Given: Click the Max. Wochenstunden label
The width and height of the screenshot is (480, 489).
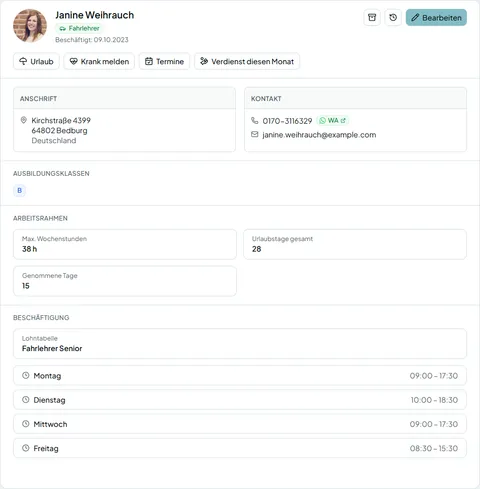Looking at the screenshot, I should pyautogui.click(x=54, y=239).
